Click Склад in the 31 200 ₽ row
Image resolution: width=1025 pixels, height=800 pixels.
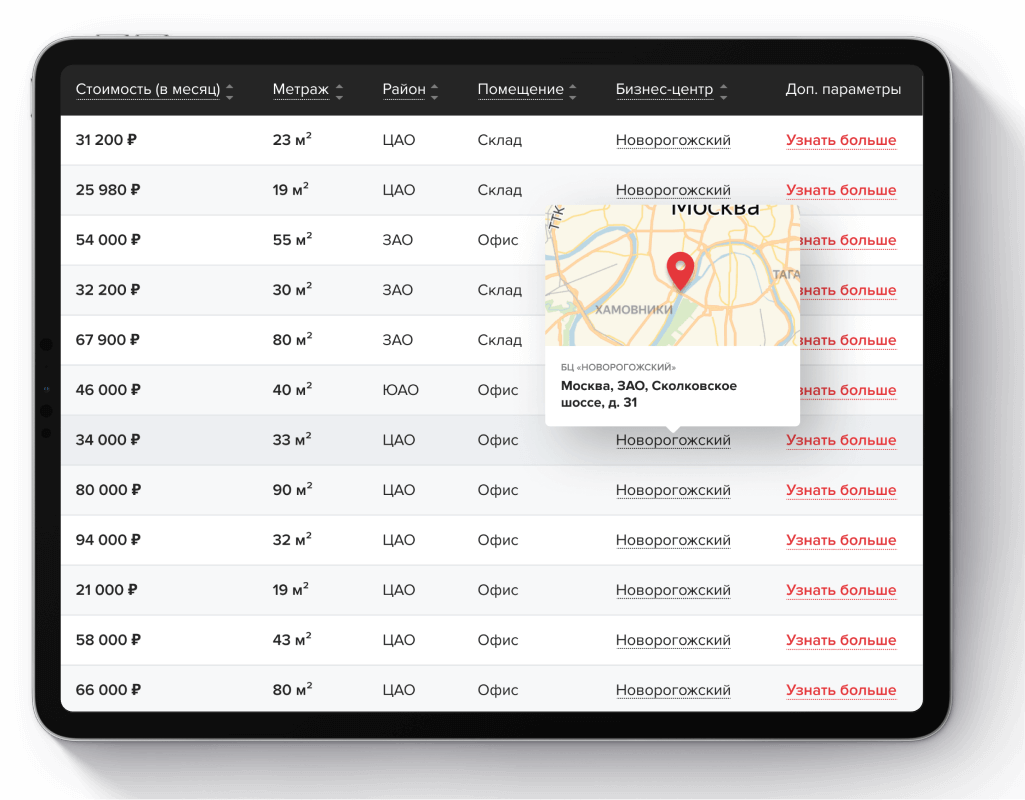pyautogui.click(x=499, y=140)
